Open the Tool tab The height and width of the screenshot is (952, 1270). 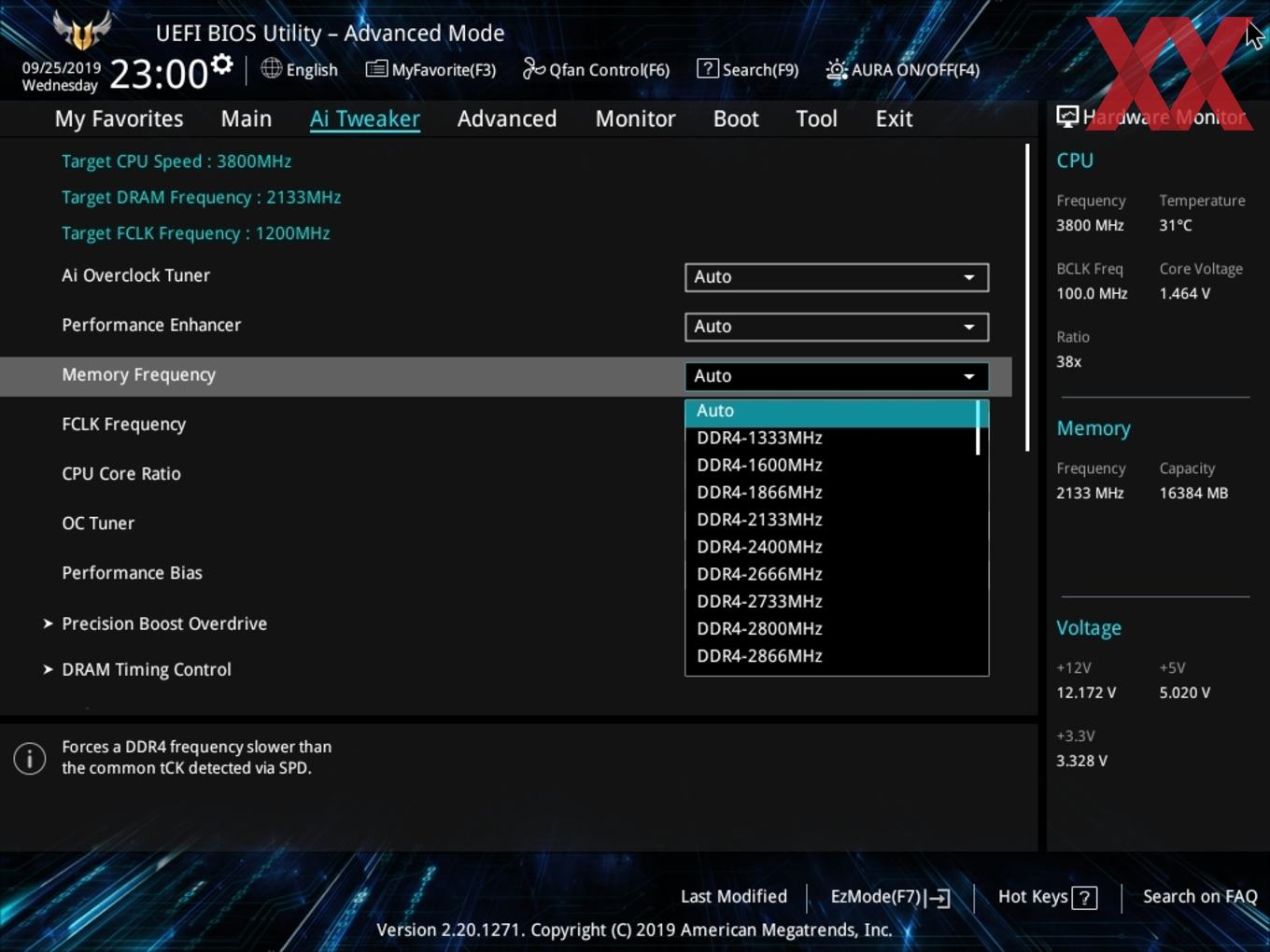816,119
